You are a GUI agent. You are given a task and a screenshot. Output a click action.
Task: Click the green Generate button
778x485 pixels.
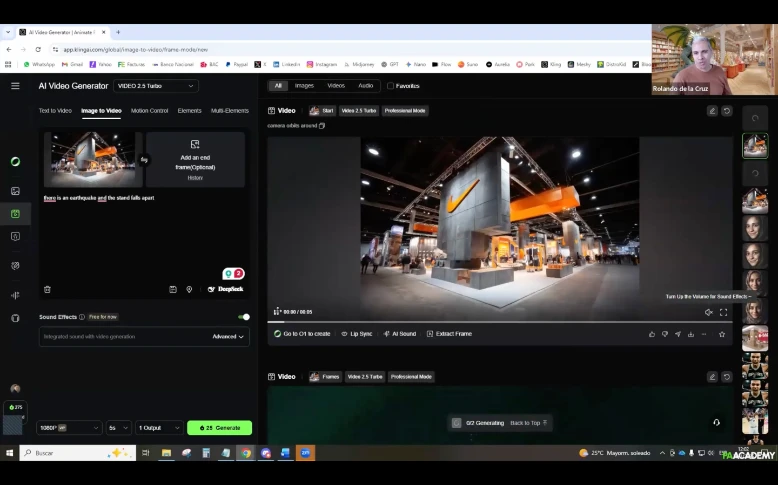tap(219, 428)
